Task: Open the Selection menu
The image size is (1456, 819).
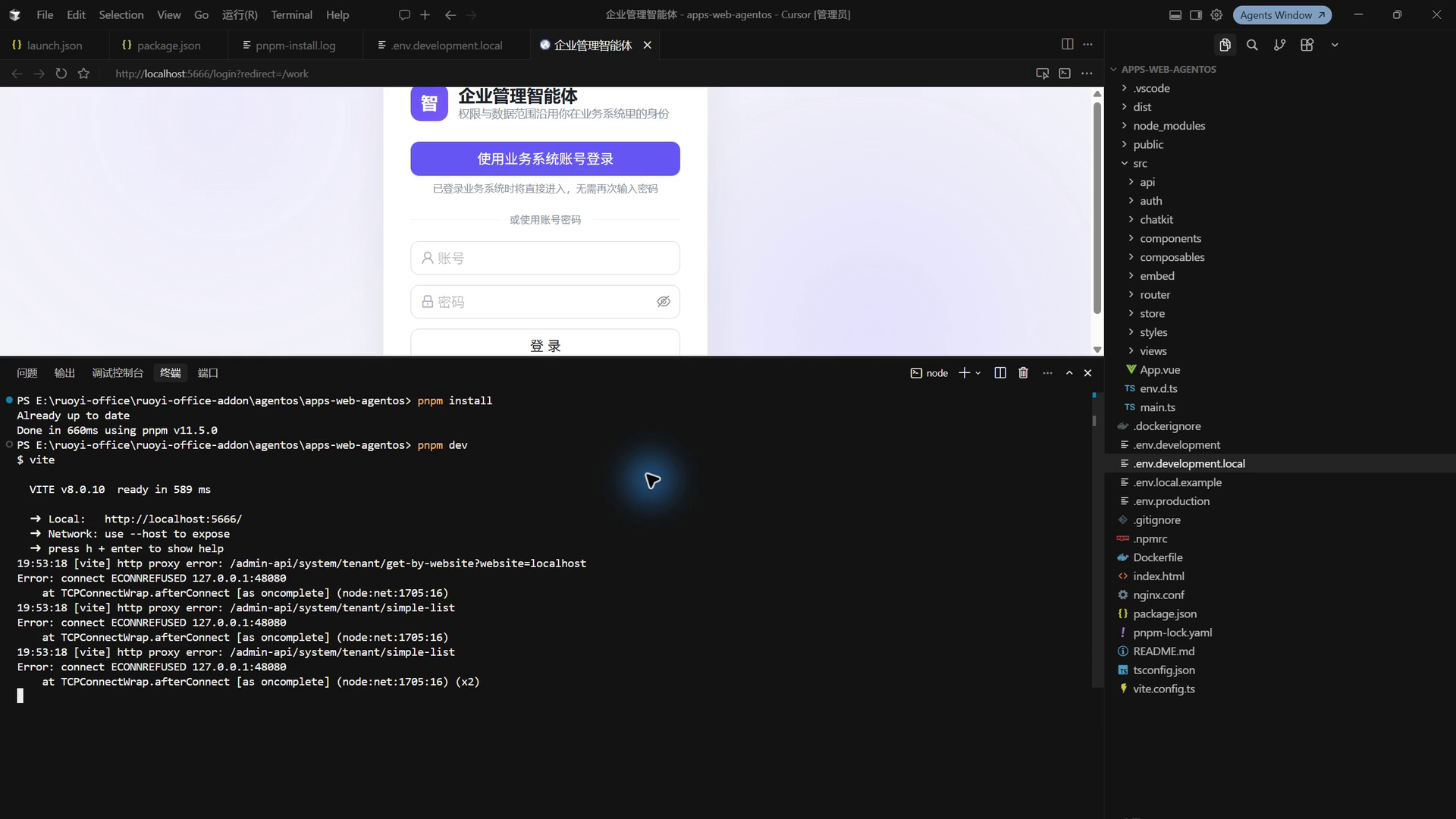Action: tap(121, 14)
